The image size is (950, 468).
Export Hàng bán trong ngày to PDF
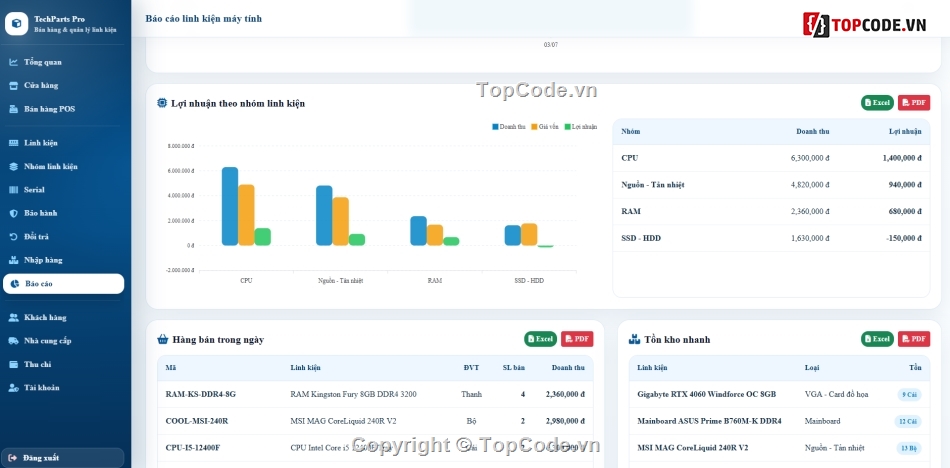(x=577, y=339)
